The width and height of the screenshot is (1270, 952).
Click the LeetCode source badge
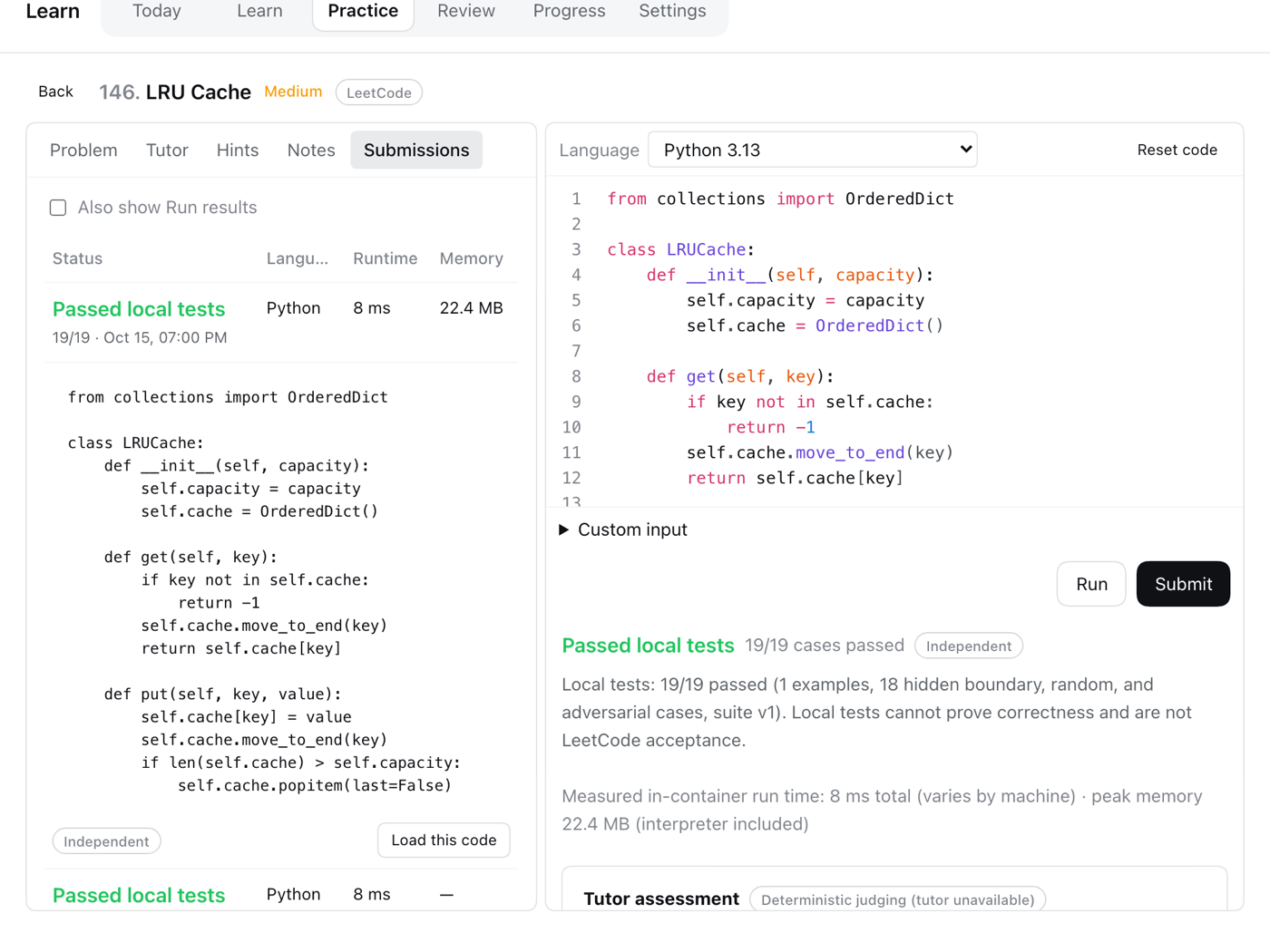[x=379, y=92]
